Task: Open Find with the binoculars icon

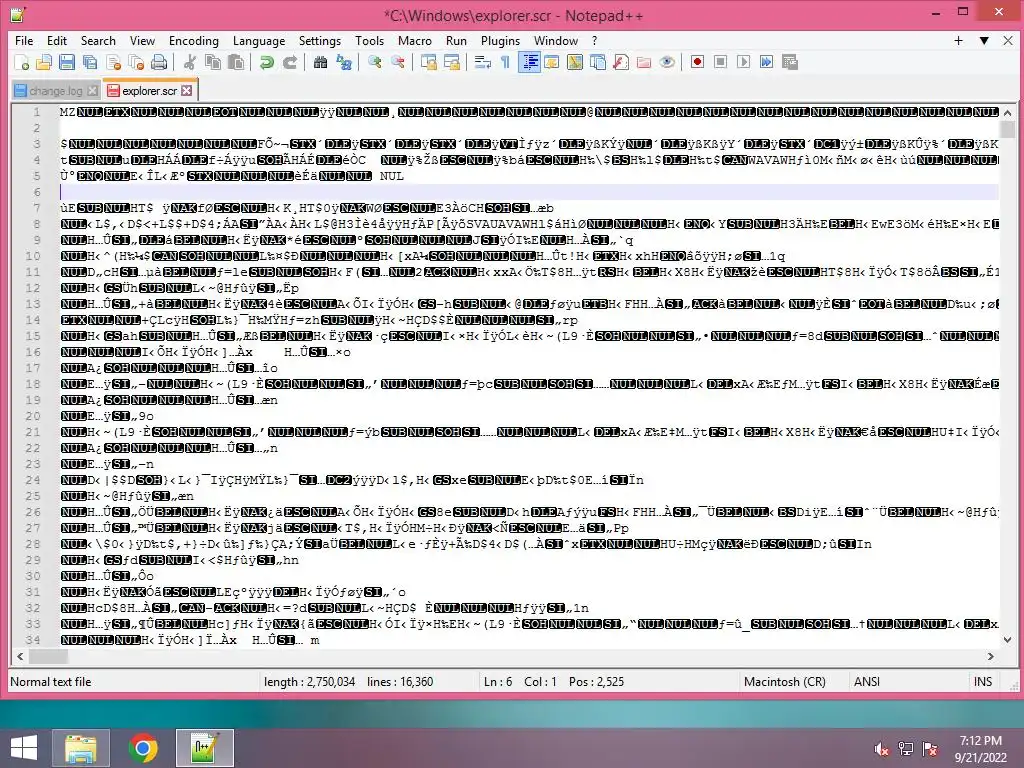Action: click(321, 62)
